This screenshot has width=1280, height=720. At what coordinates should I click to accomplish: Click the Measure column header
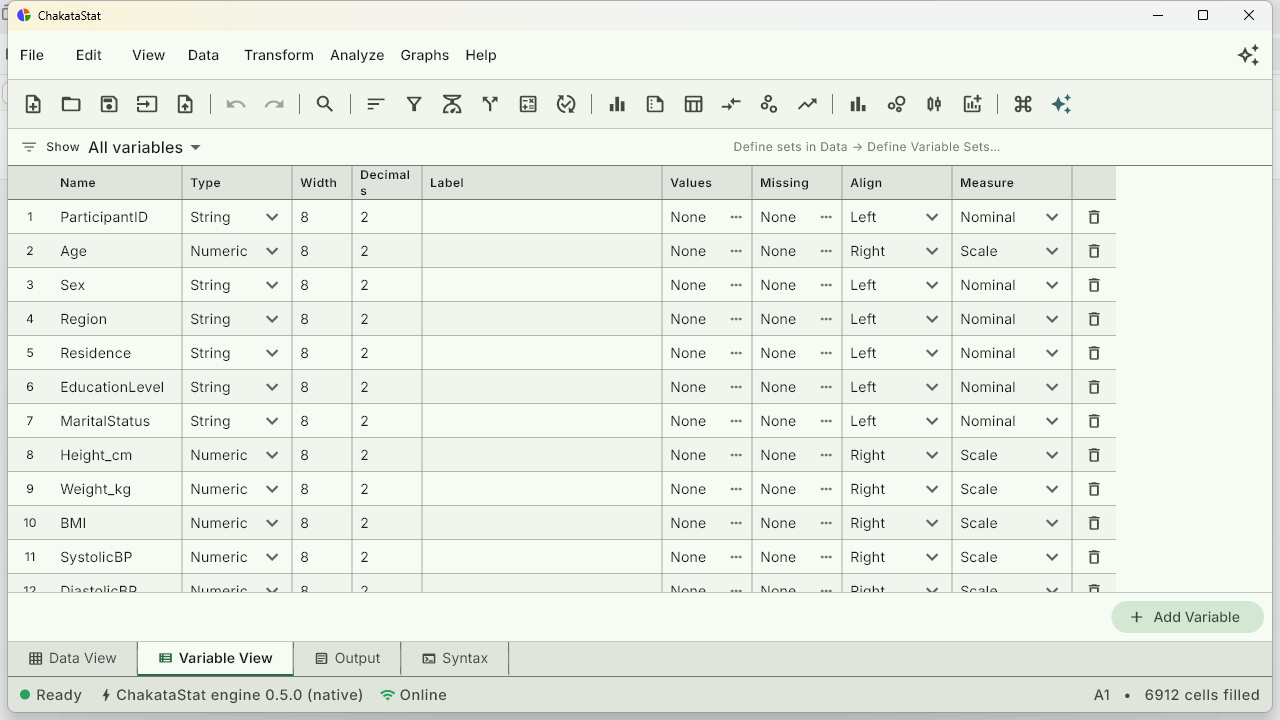coord(1011,183)
